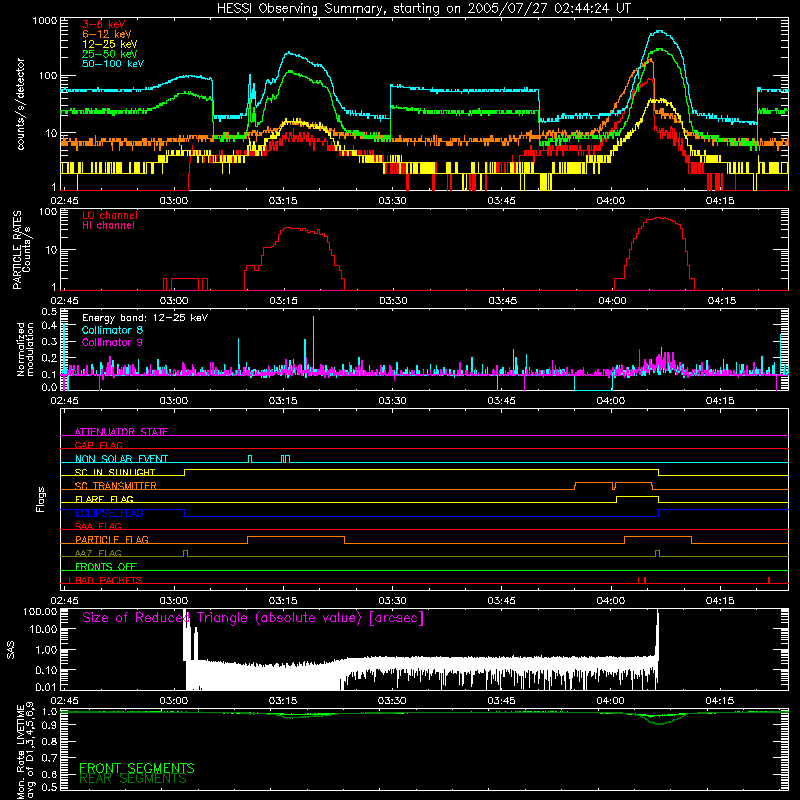The width and height of the screenshot is (800, 800).
Task: Click the FRONTS OFF flag label
Action: 106,566
